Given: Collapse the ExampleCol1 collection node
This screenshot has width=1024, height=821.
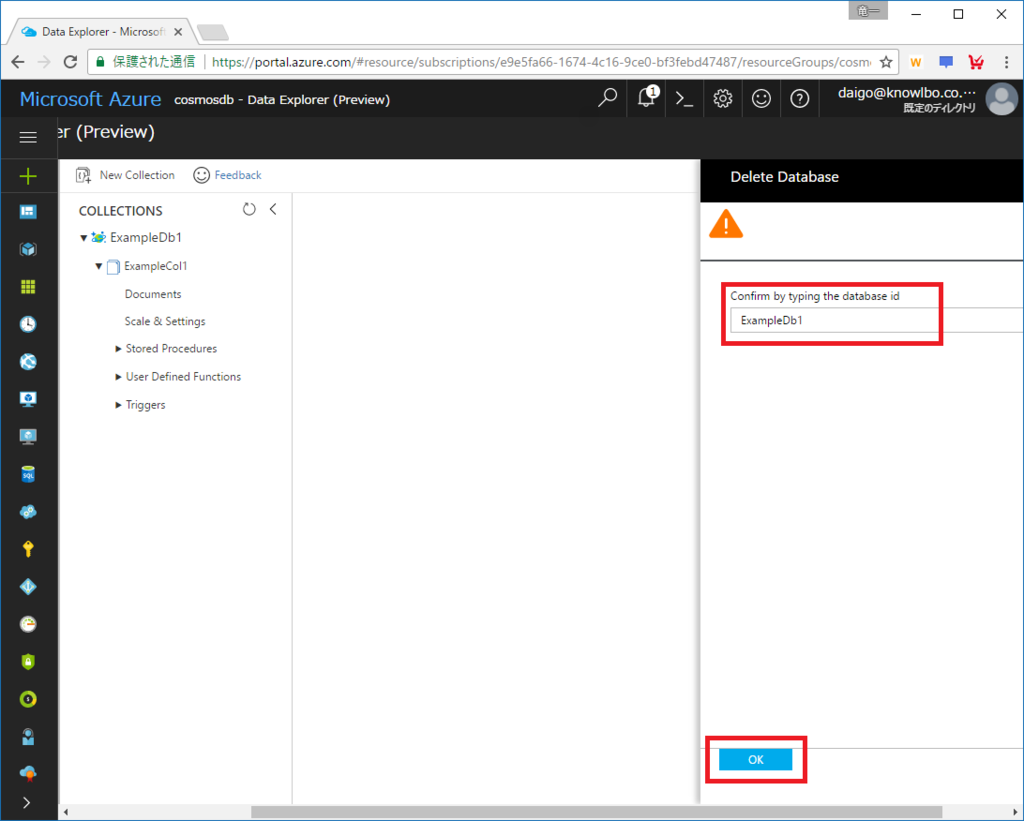Looking at the screenshot, I should coord(99,266).
